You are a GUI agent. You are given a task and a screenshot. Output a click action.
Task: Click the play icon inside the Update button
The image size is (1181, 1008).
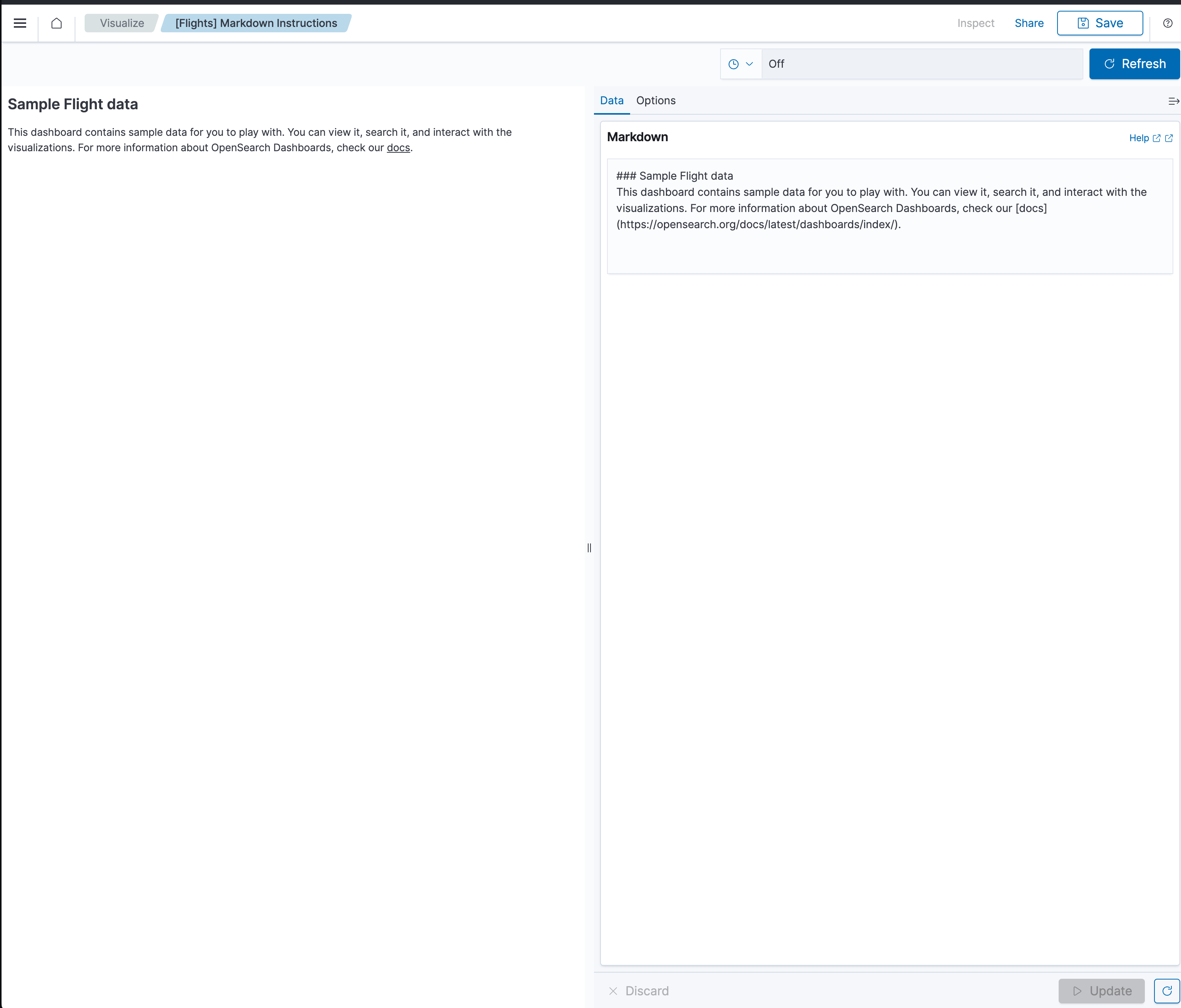pos(1077,991)
